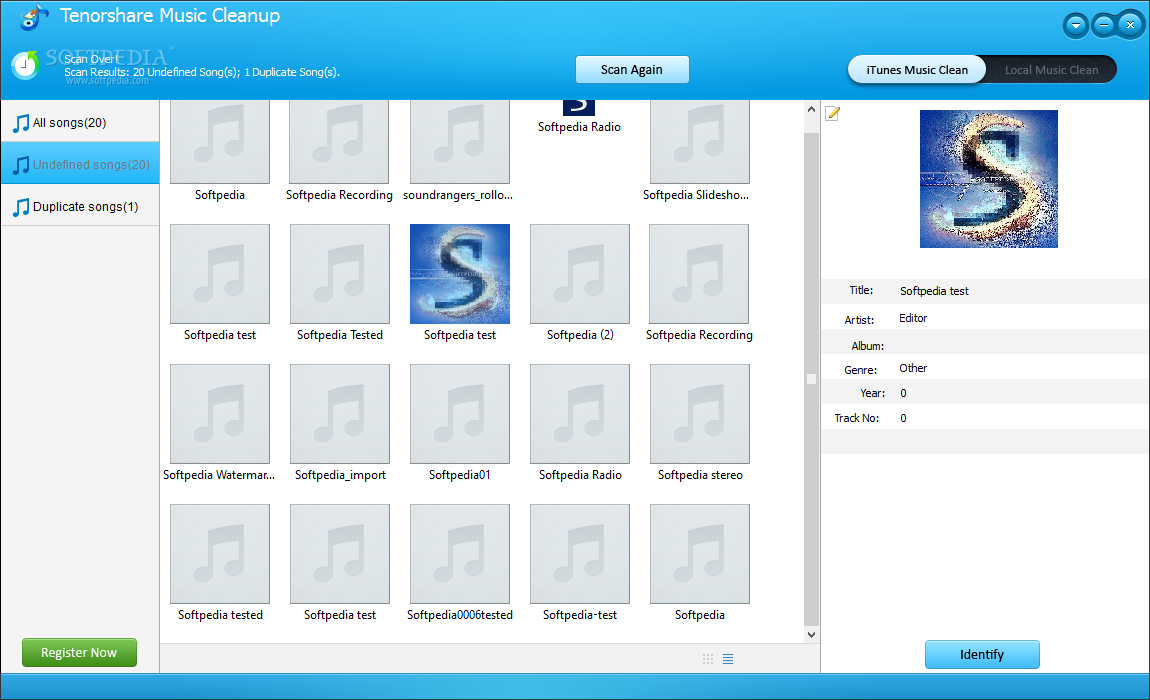Image resolution: width=1150 pixels, height=700 pixels.
Task: Select the Softpedia stereo song thumbnail
Action: 700,414
